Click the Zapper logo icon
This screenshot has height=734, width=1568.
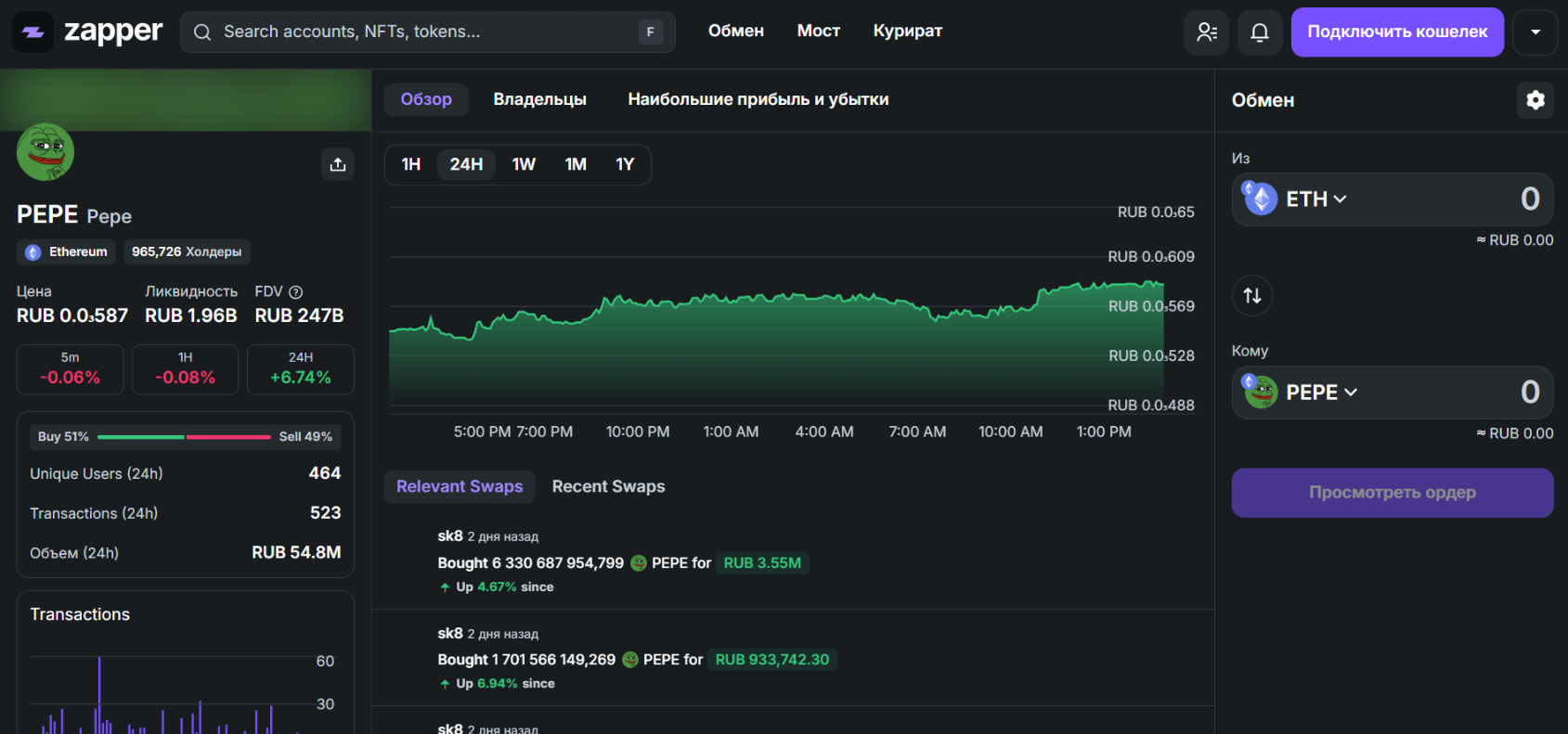[32, 32]
